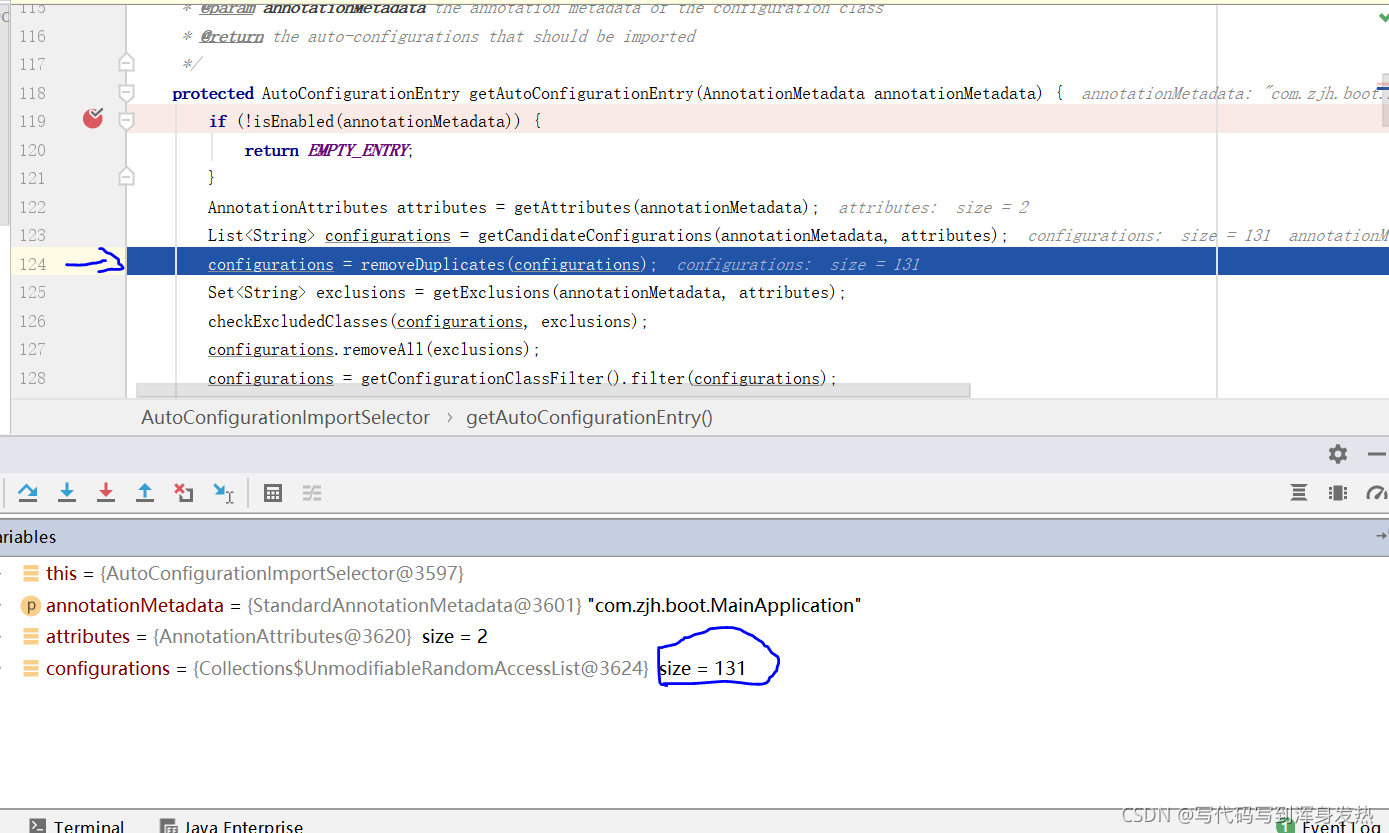Show the Threads view icon

pyautogui.click(x=1299, y=493)
